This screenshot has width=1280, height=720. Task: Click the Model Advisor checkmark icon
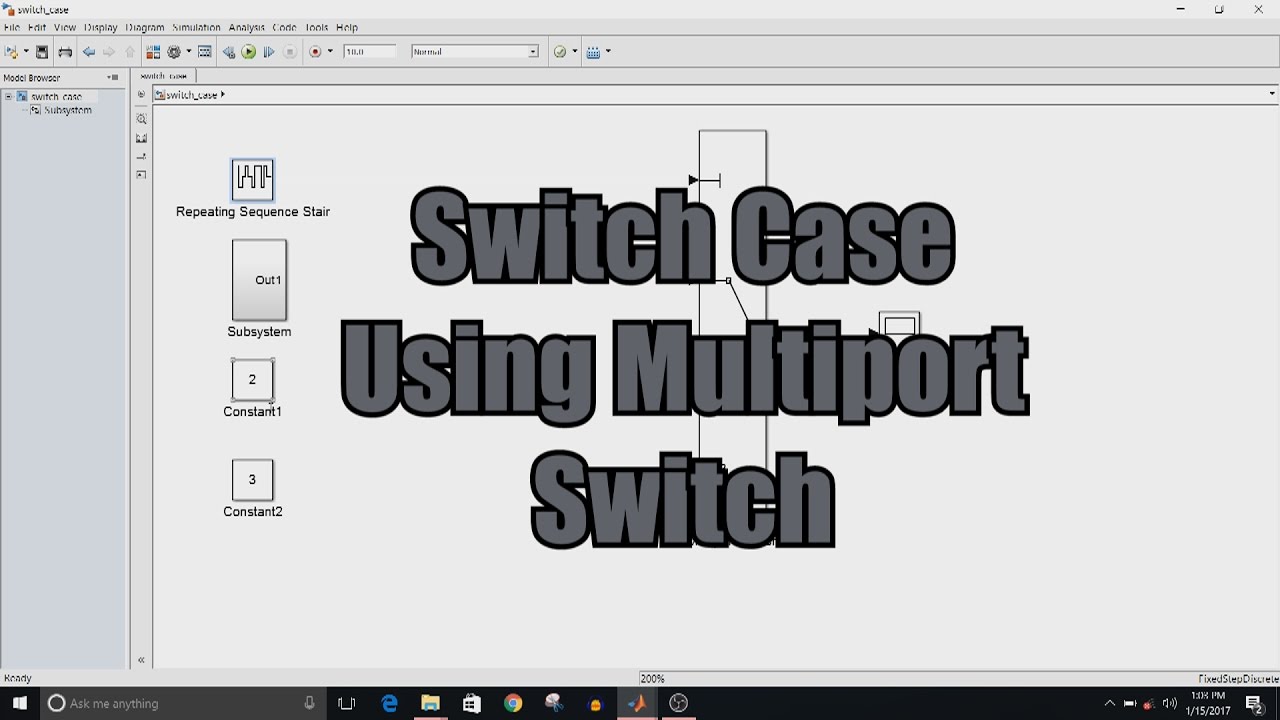(560, 52)
